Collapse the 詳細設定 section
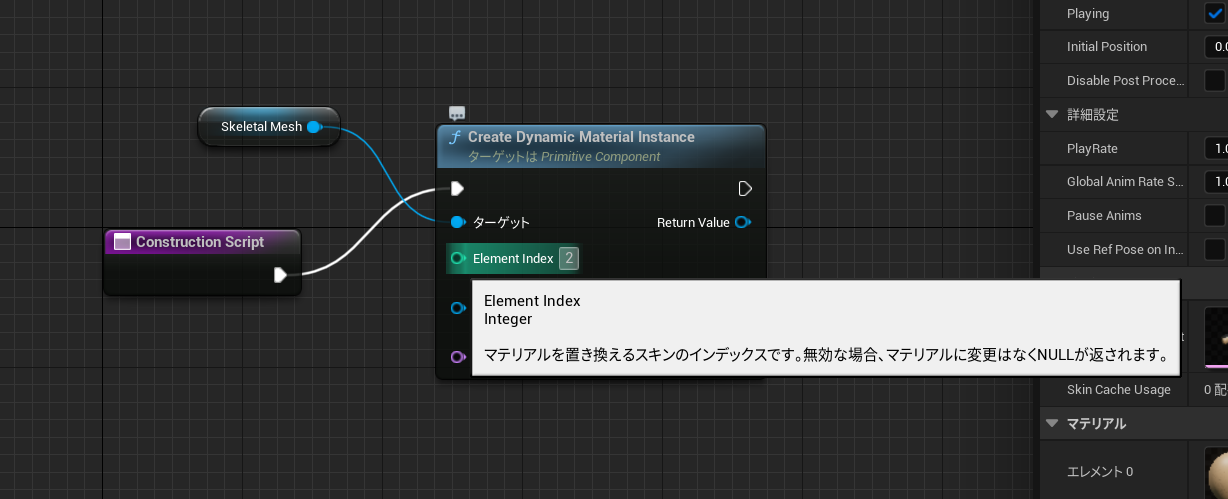Screen dimensions: 1228x499 pos(1052,115)
